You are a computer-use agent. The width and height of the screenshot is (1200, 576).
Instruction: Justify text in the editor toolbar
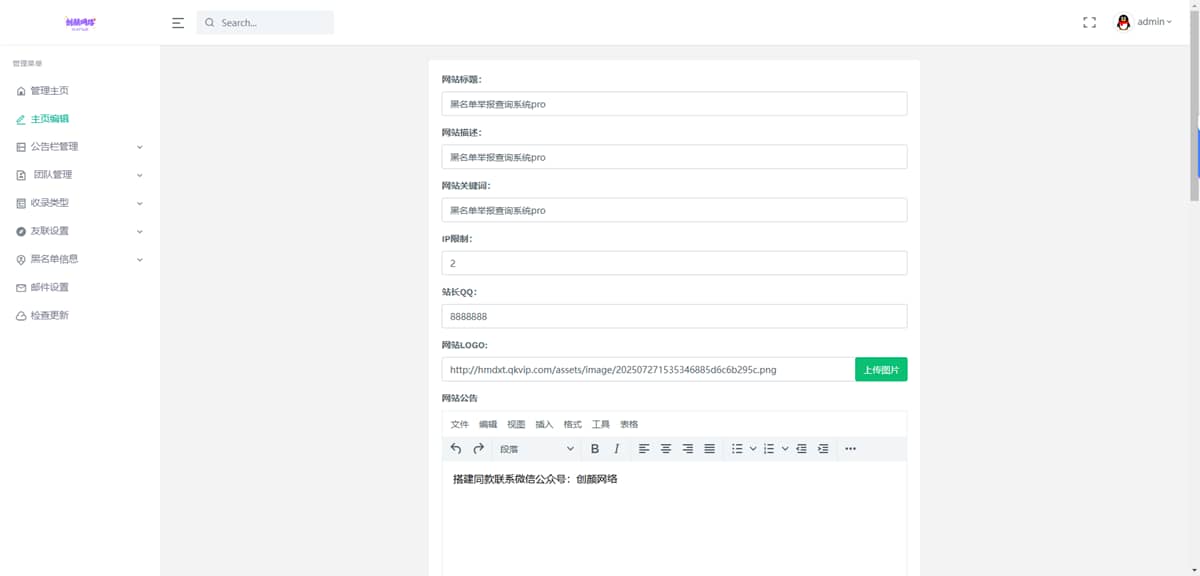point(709,449)
